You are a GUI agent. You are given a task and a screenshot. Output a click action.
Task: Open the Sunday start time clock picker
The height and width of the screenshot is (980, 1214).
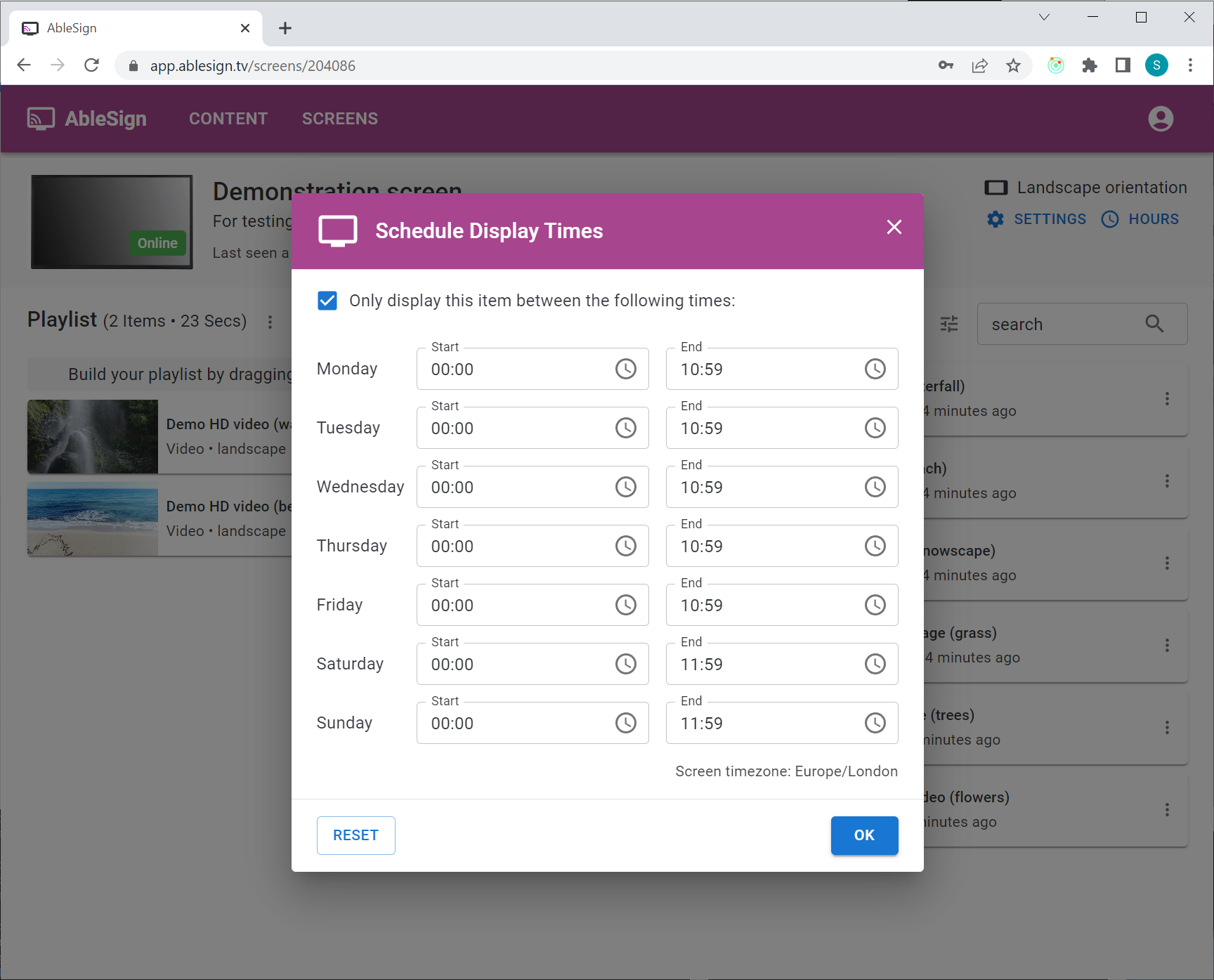click(x=625, y=722)
